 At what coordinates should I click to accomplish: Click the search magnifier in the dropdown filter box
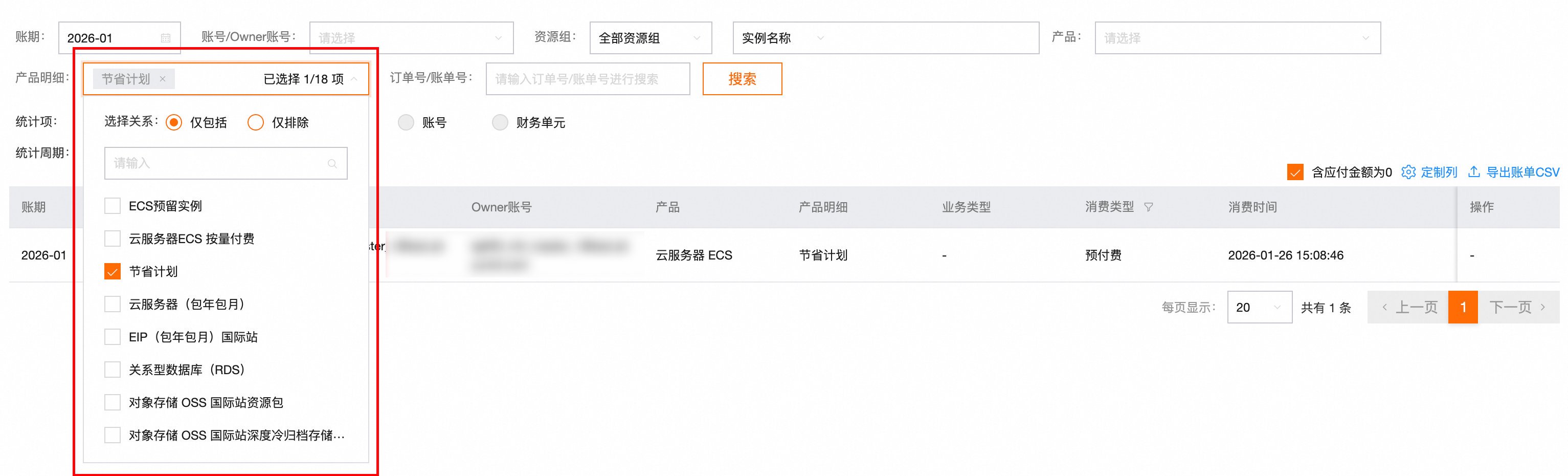pyautogui.click(x=332, y=163)
